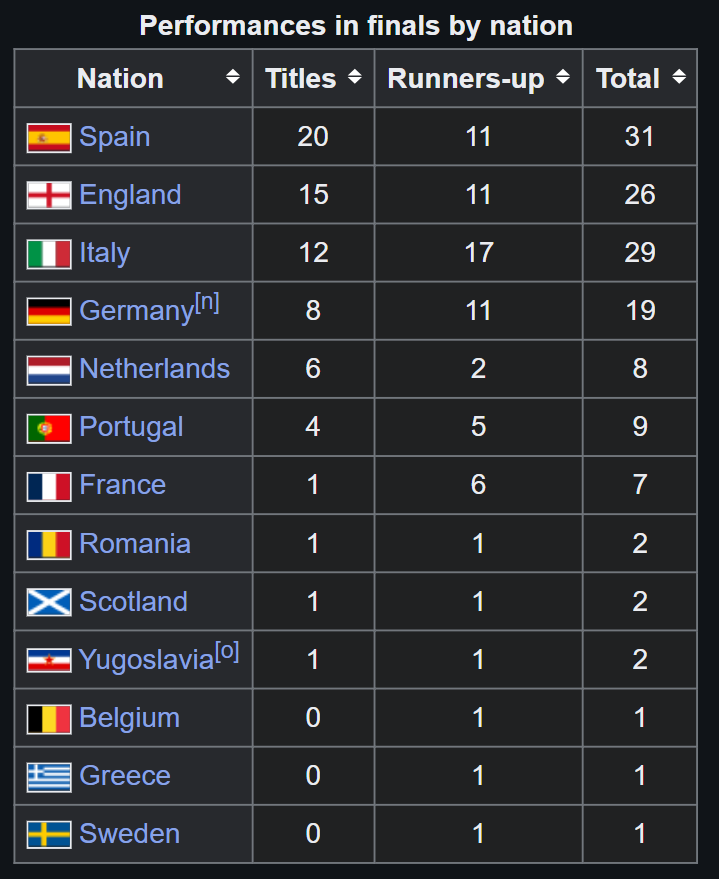Click the Germany flag icon
The image size is (719, 879).
coord(49,311)
